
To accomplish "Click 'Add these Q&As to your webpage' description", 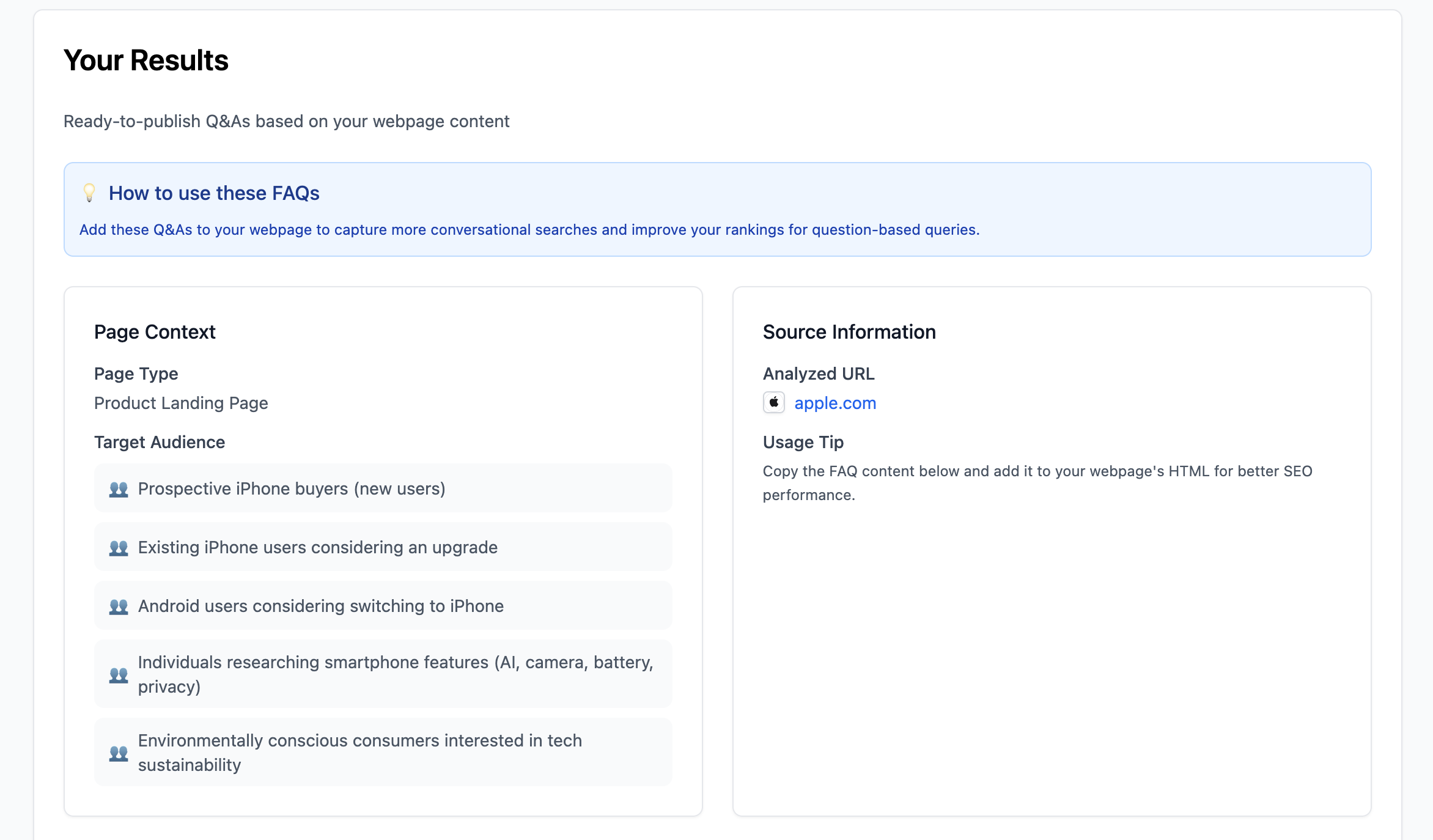I will pos(529,230).
